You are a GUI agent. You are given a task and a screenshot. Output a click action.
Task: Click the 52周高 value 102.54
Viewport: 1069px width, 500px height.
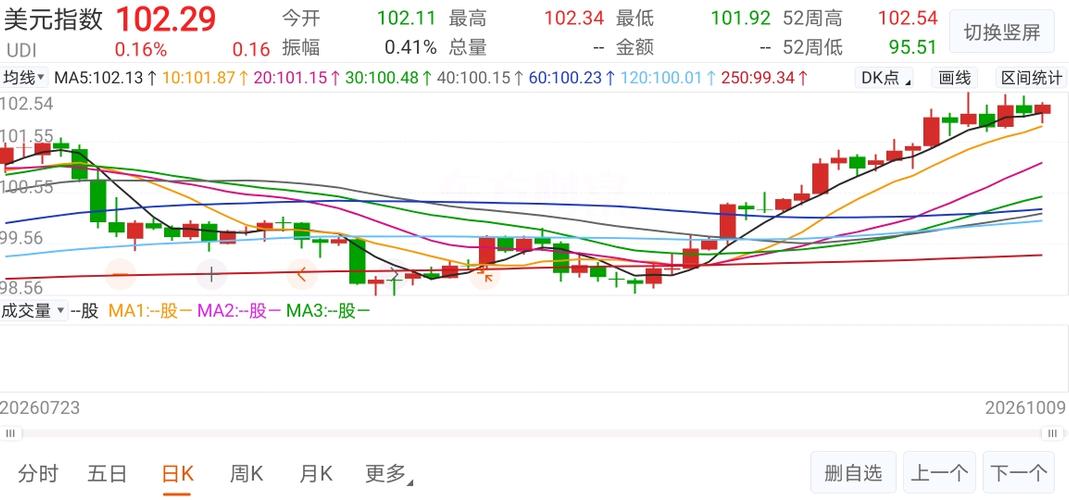[907, 18]
